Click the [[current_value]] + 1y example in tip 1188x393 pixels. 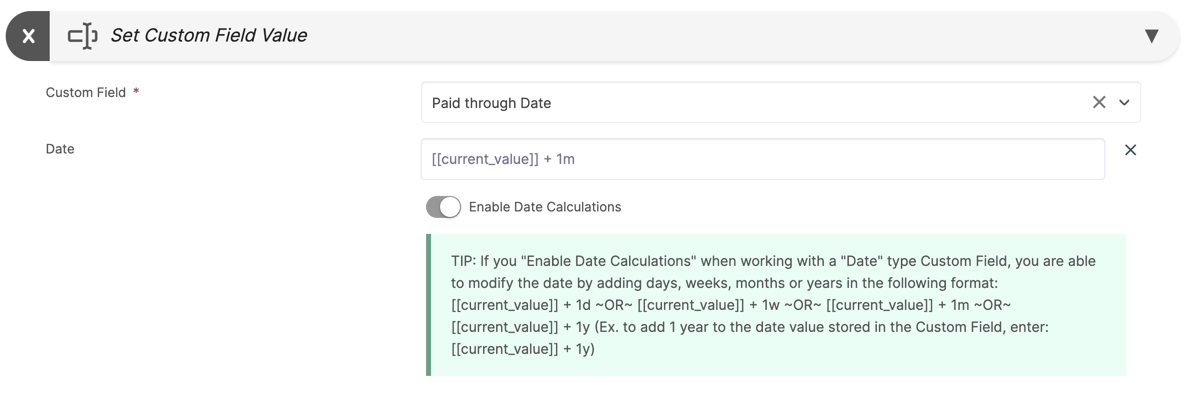[x=523, y=350]
